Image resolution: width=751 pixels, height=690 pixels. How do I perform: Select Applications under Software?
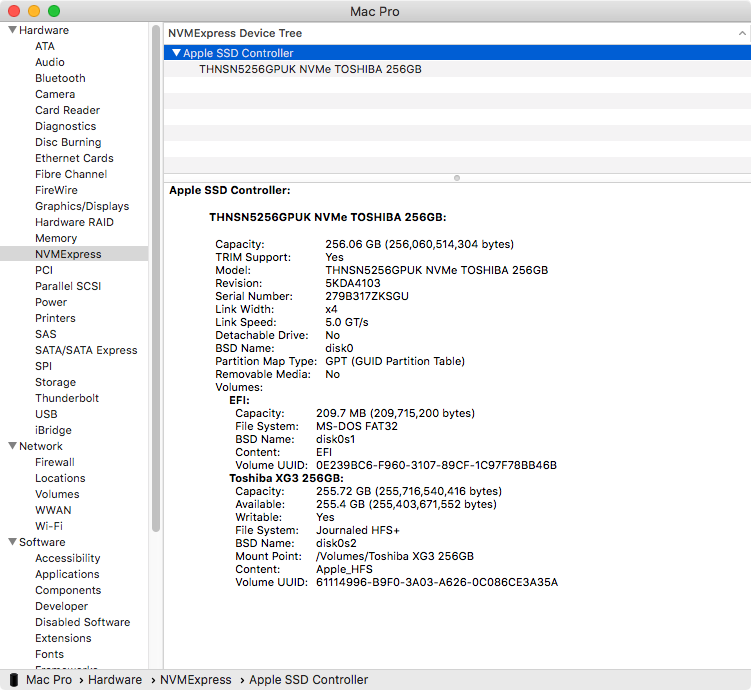[x=68, y=574]
